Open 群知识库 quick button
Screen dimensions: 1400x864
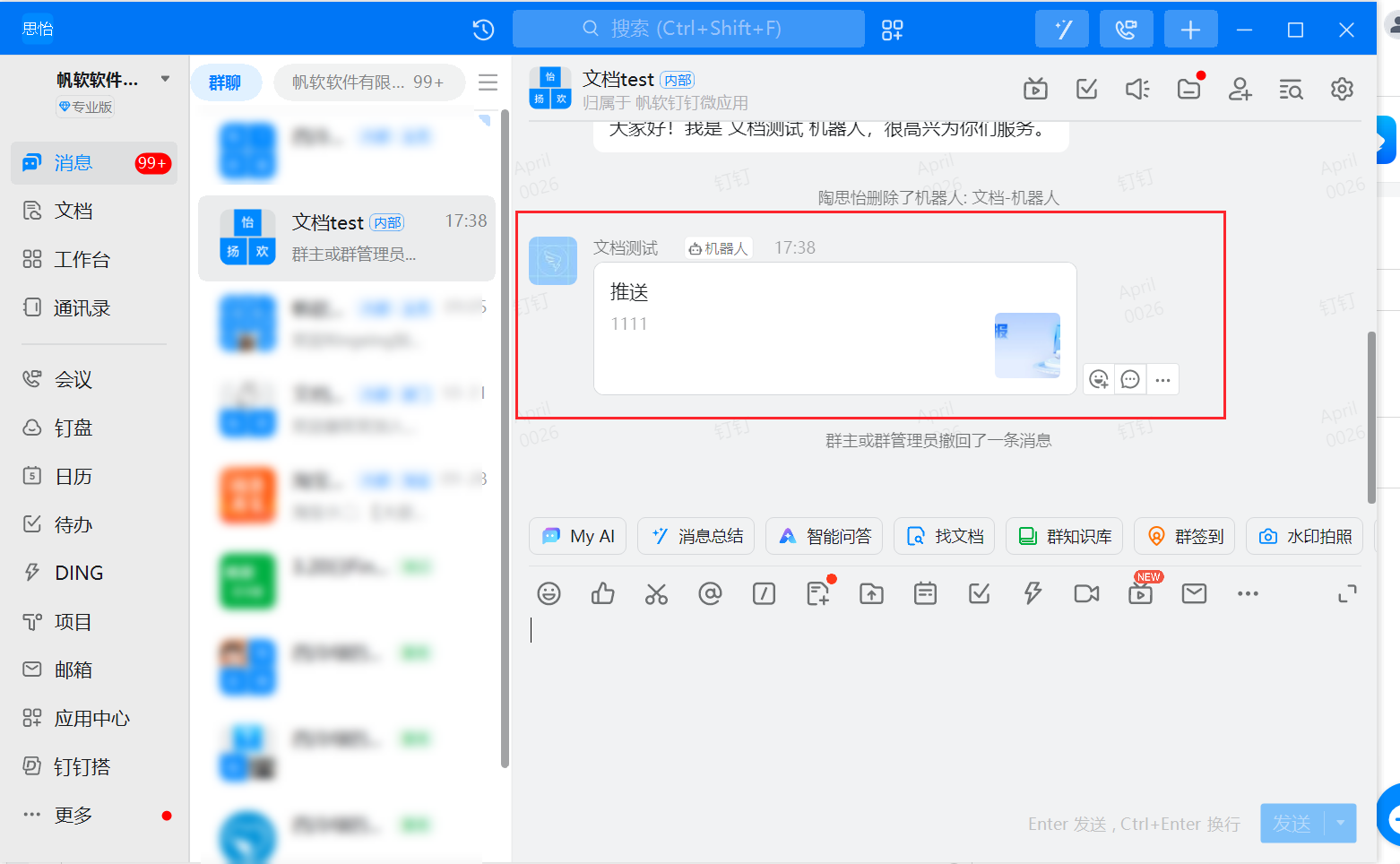click(x=1065, y=536)
